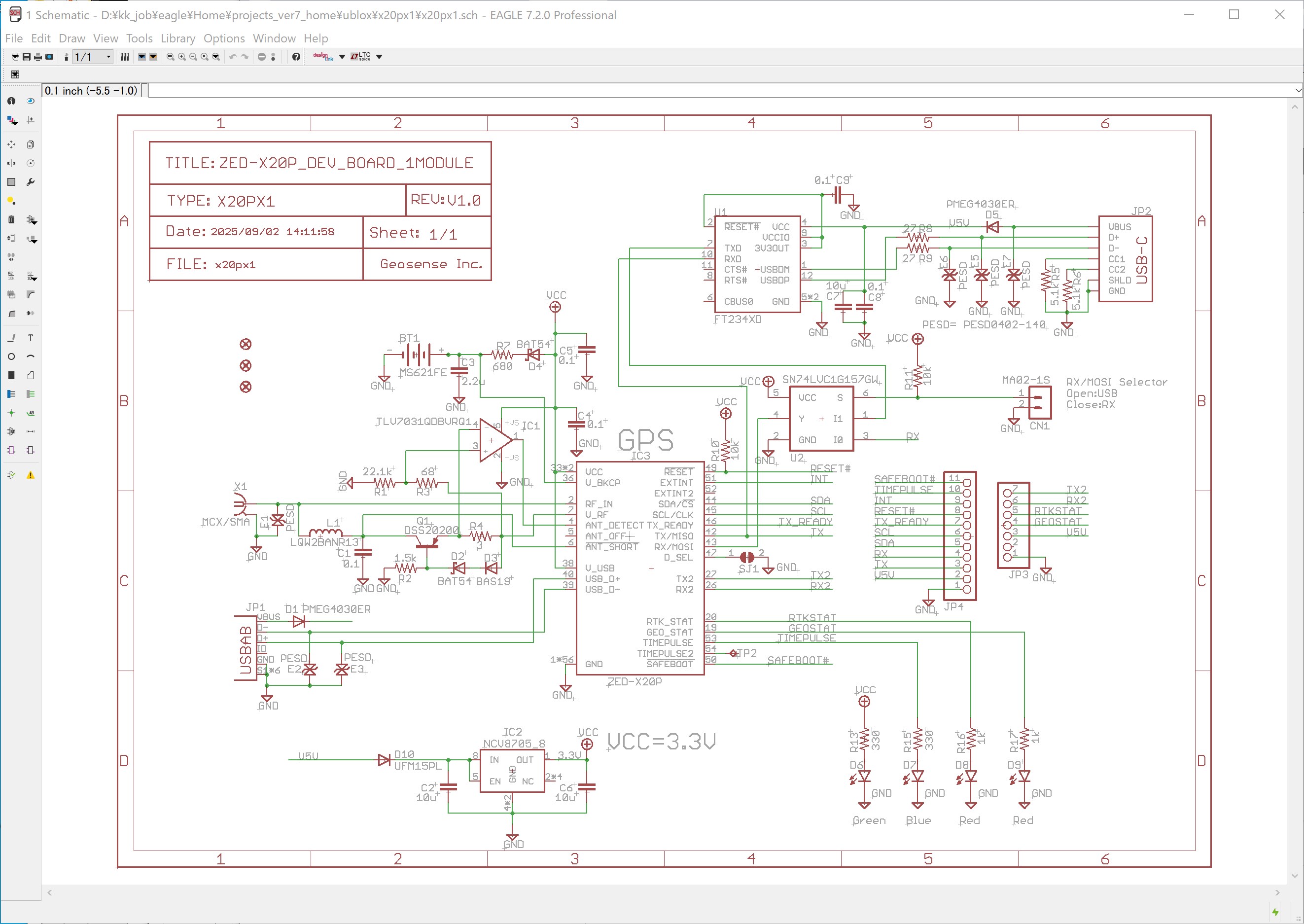
Task: Click the zoom-in magnifier icon
Action: pyautogui.click(x=181, y=57)
